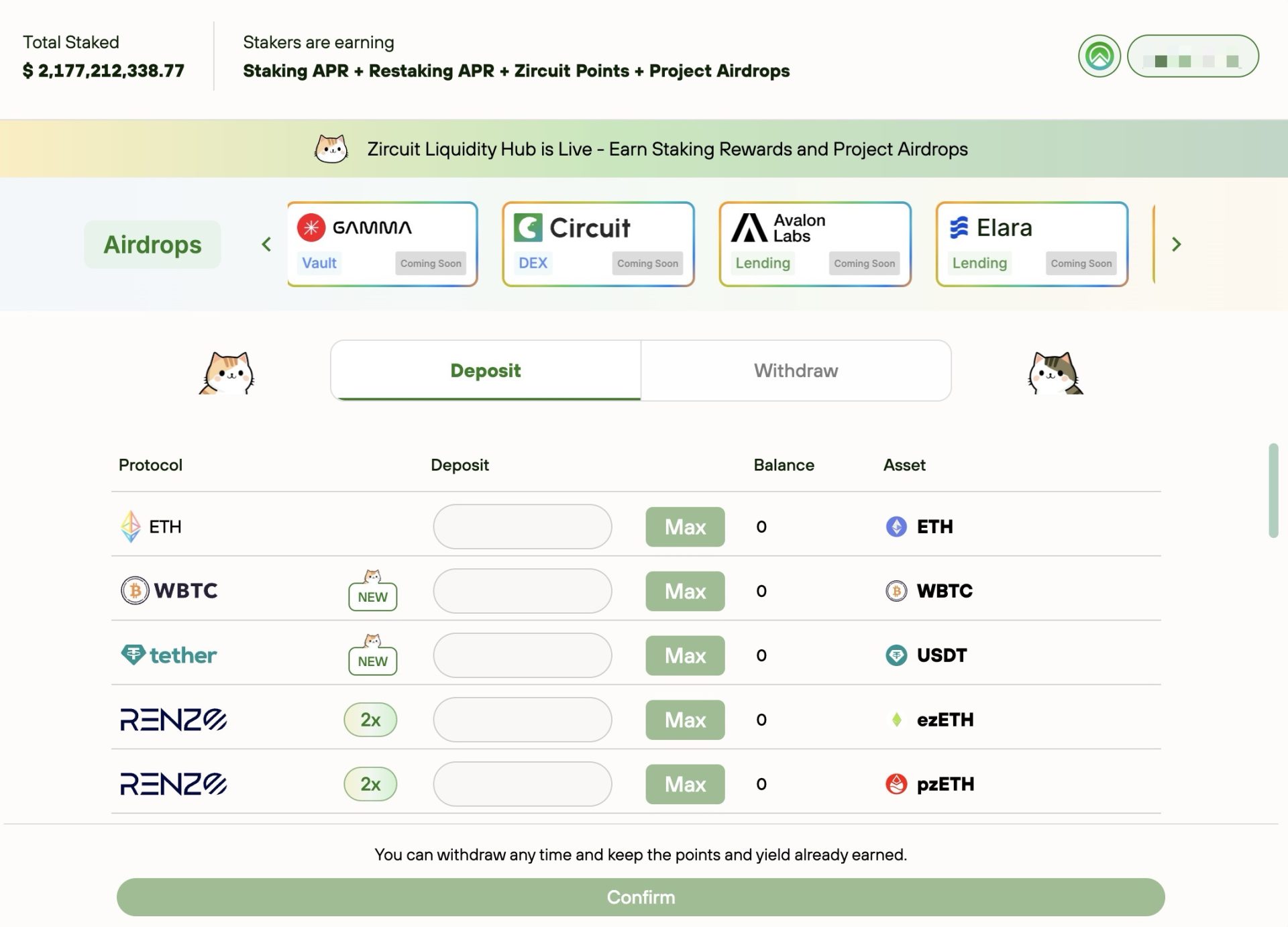
Task: Click the pzETH asset label
Action: 945,784
